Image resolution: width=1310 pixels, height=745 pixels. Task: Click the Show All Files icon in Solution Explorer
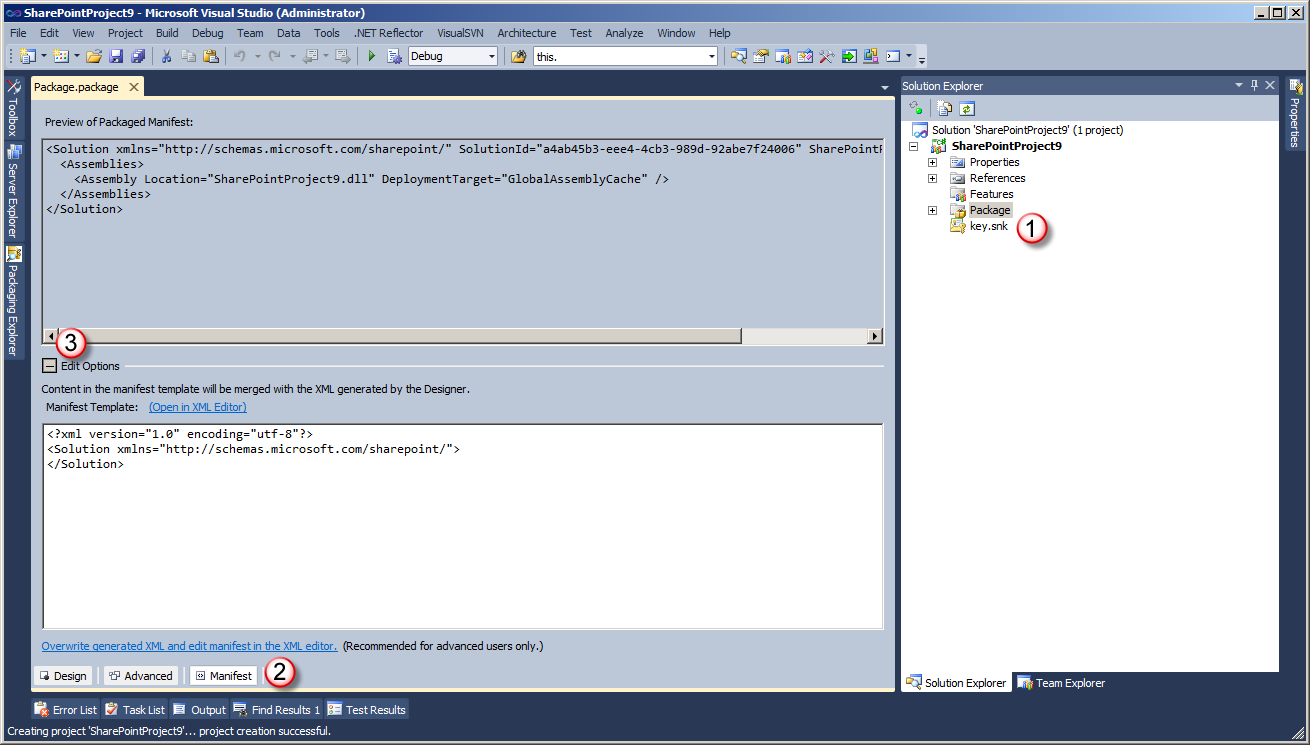(945, 108)
